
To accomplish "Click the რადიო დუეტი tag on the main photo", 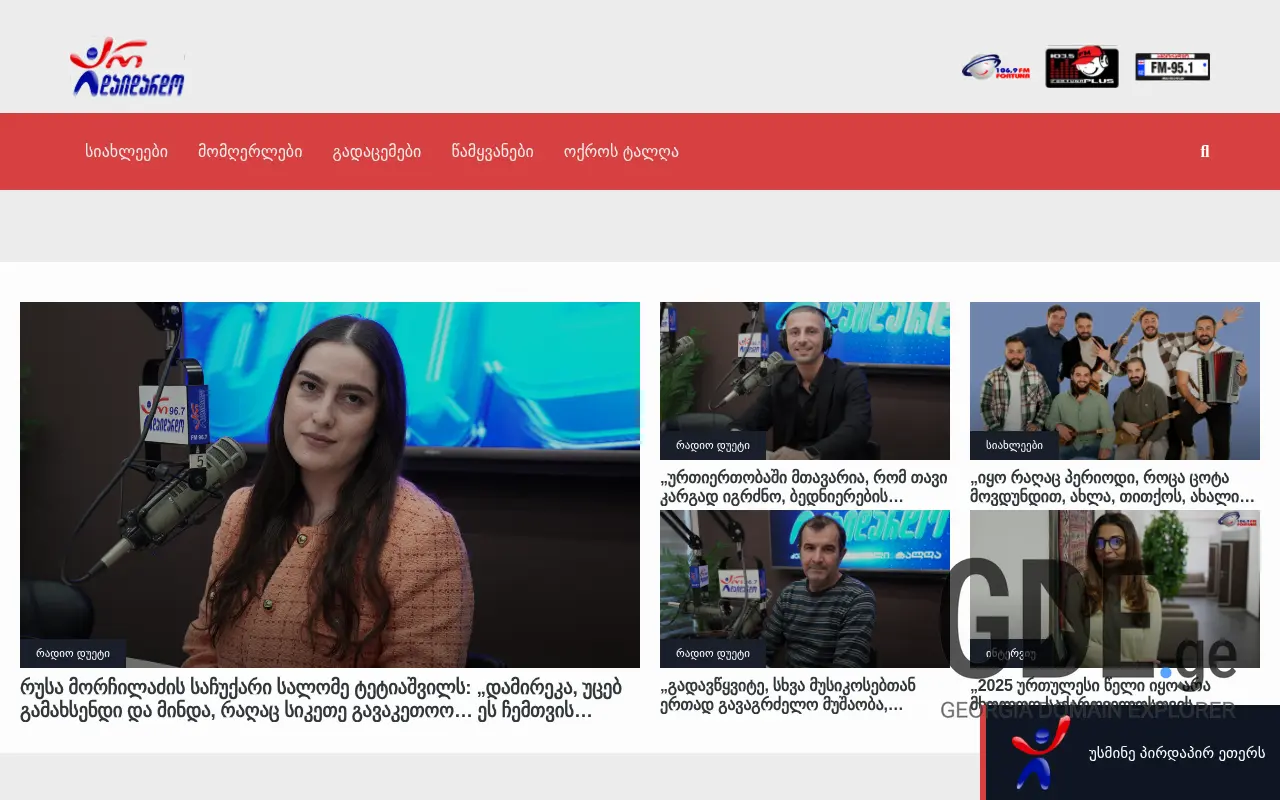I will (71, 652).
